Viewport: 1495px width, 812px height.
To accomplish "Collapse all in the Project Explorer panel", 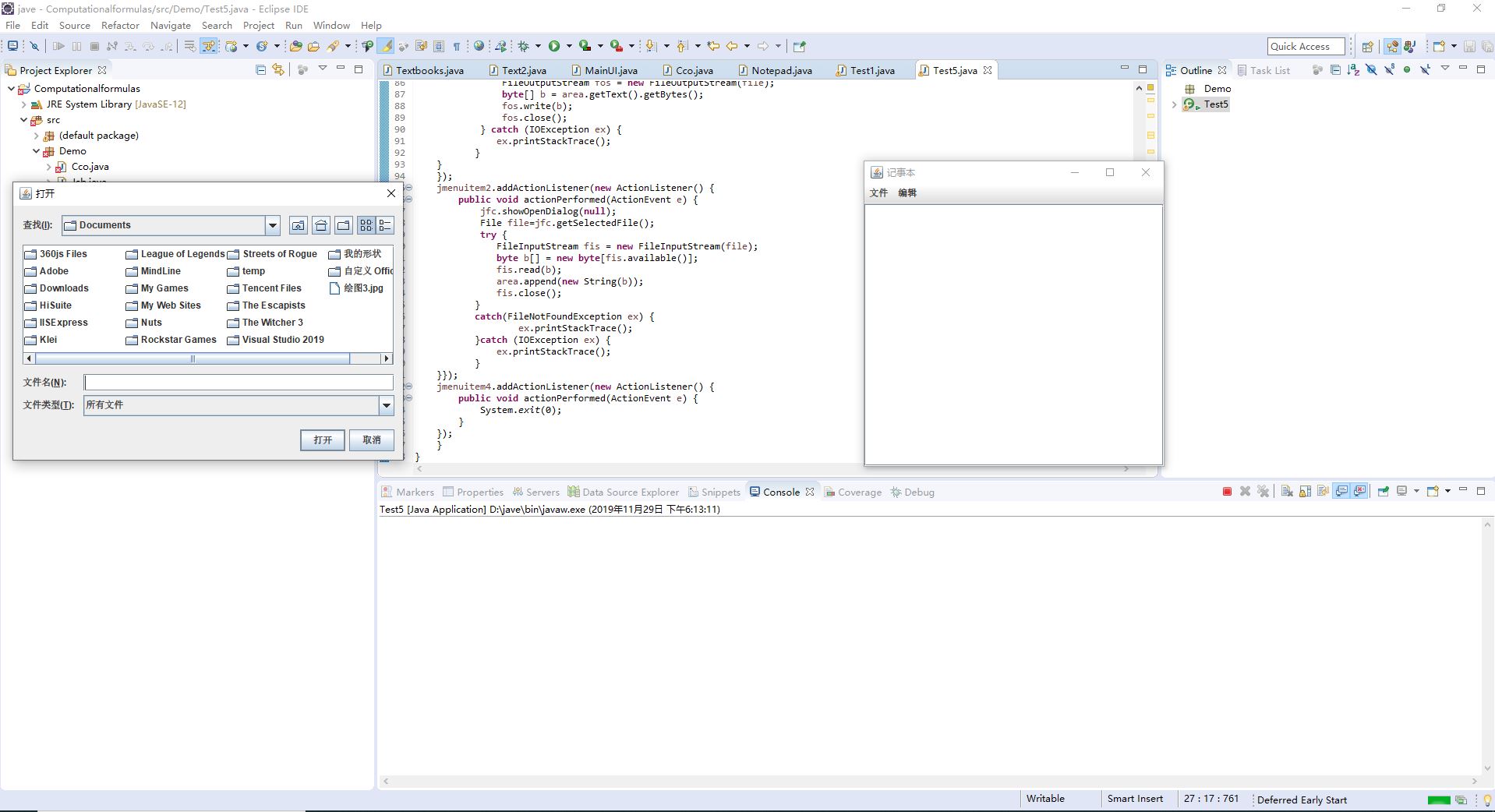I will (x=261, y=70).
